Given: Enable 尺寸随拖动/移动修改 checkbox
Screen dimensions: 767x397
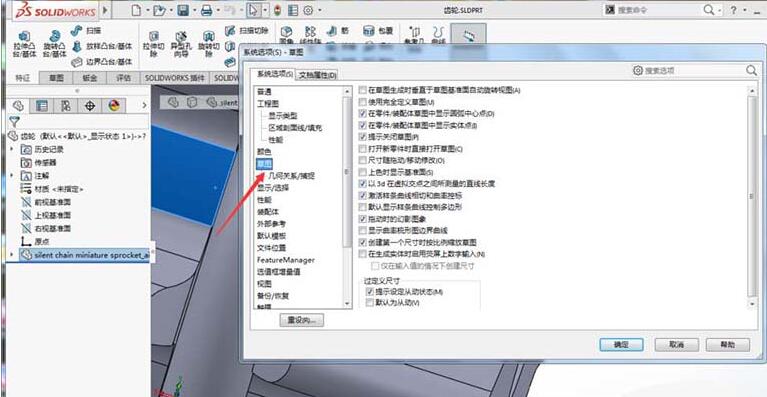Looking at the screenshot, I should tap(362, 160).
